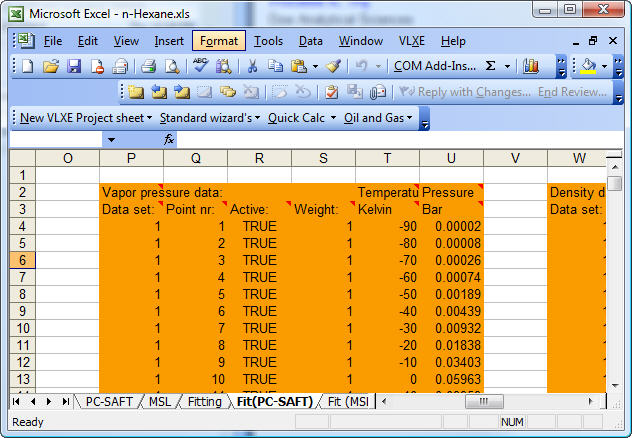The height and width of the screenshot is (438, 632).
Task: Print the current sheet
Action: [149, 66]
